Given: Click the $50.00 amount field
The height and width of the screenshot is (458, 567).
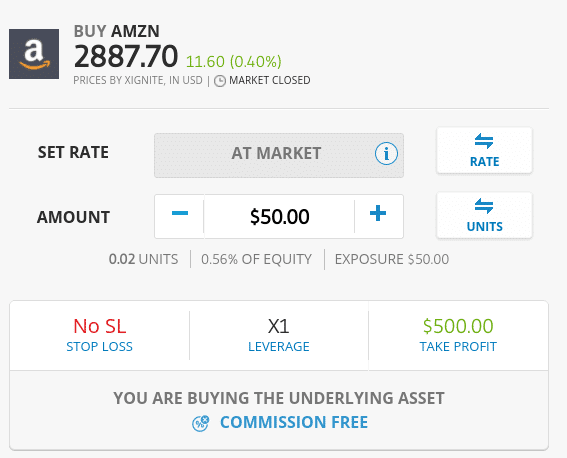Looking at the screenshot, I should pyautogui.click(x=279, y=217).
